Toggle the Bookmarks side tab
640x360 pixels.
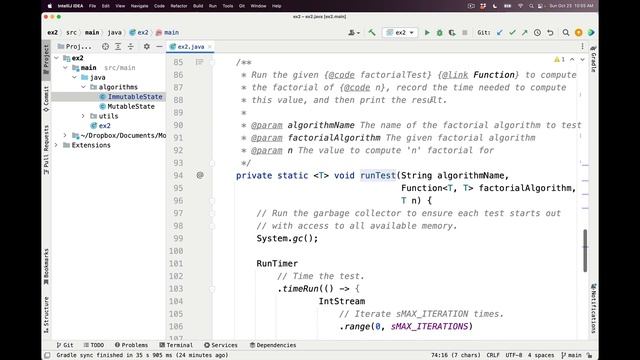[x=46, y=267]
